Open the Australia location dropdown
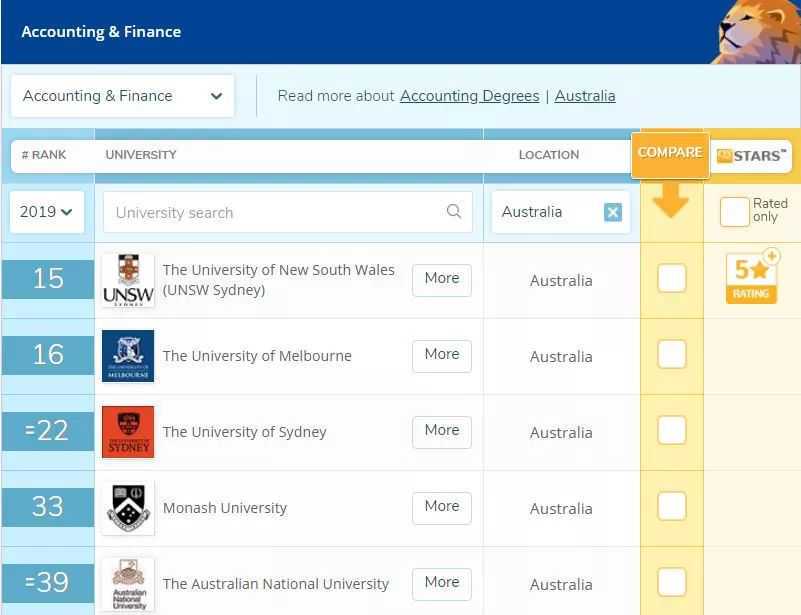This screenshot has height=615, width=801. pos(544,212)
